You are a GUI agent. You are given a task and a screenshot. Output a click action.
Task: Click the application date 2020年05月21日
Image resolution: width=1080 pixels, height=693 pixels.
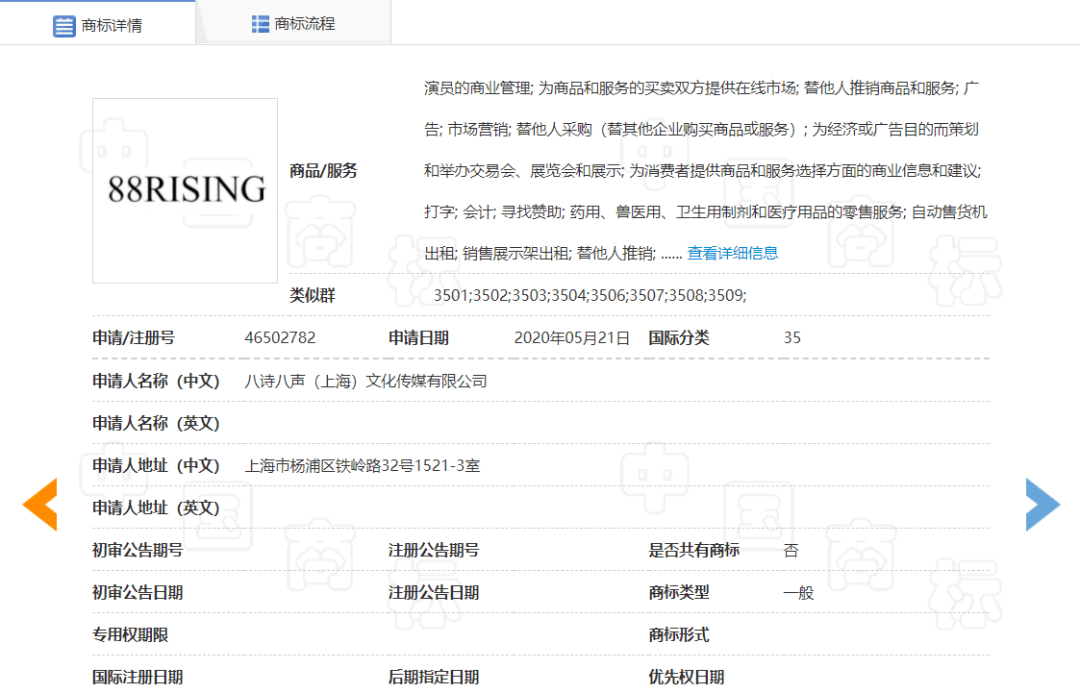pyautogui.click(x=571, y=338)
